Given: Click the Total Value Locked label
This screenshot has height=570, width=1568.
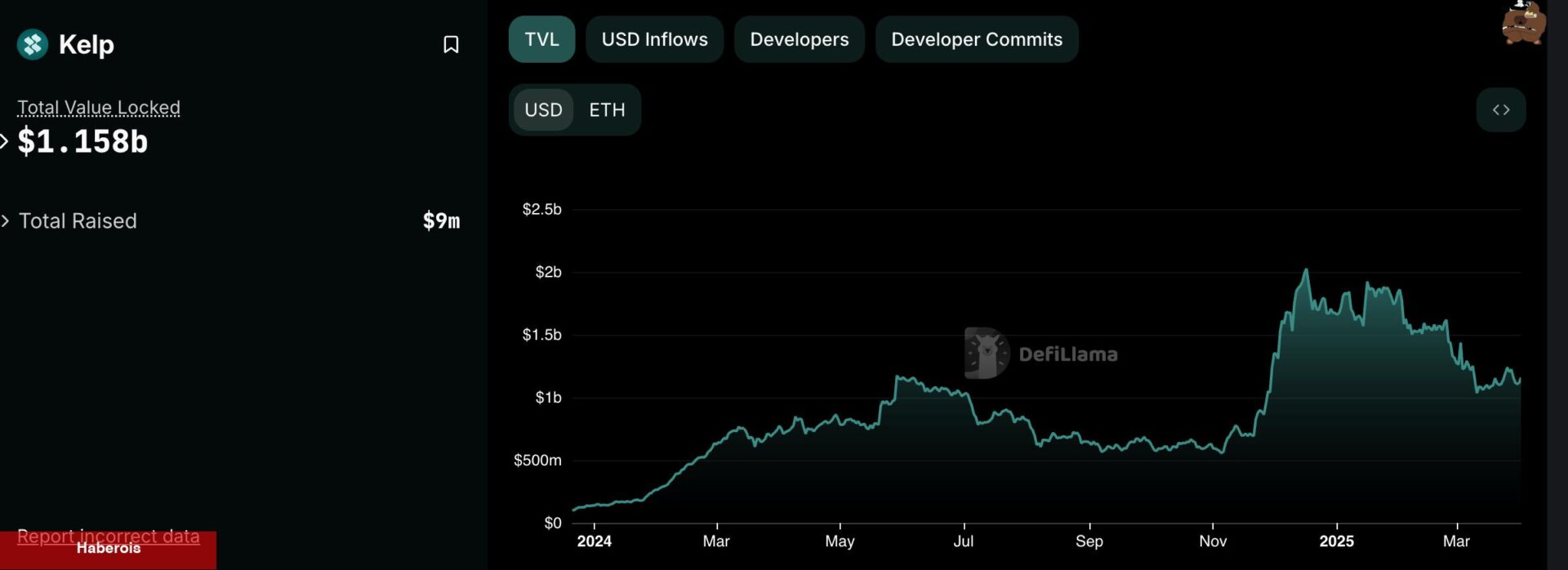Looking at the screenshot, I should coord(99,107).
